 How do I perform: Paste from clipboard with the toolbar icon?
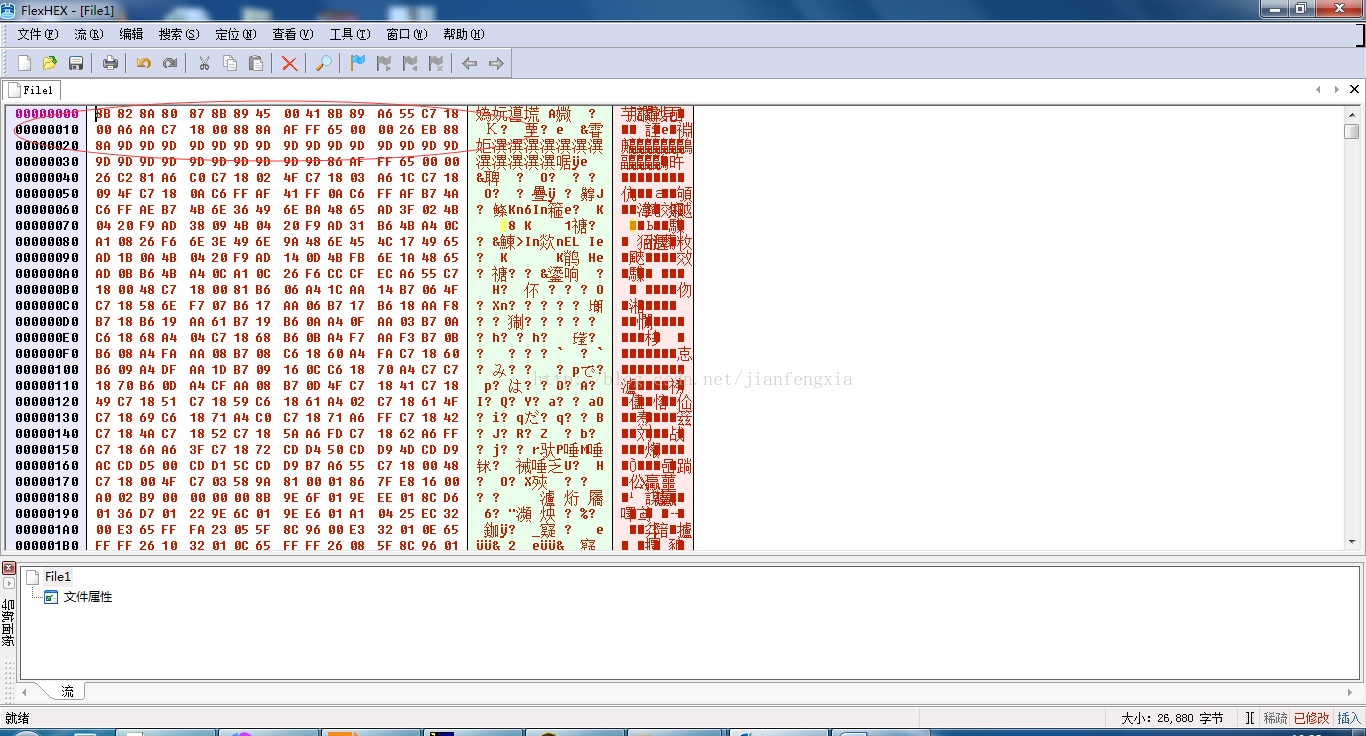click(256, 63)
